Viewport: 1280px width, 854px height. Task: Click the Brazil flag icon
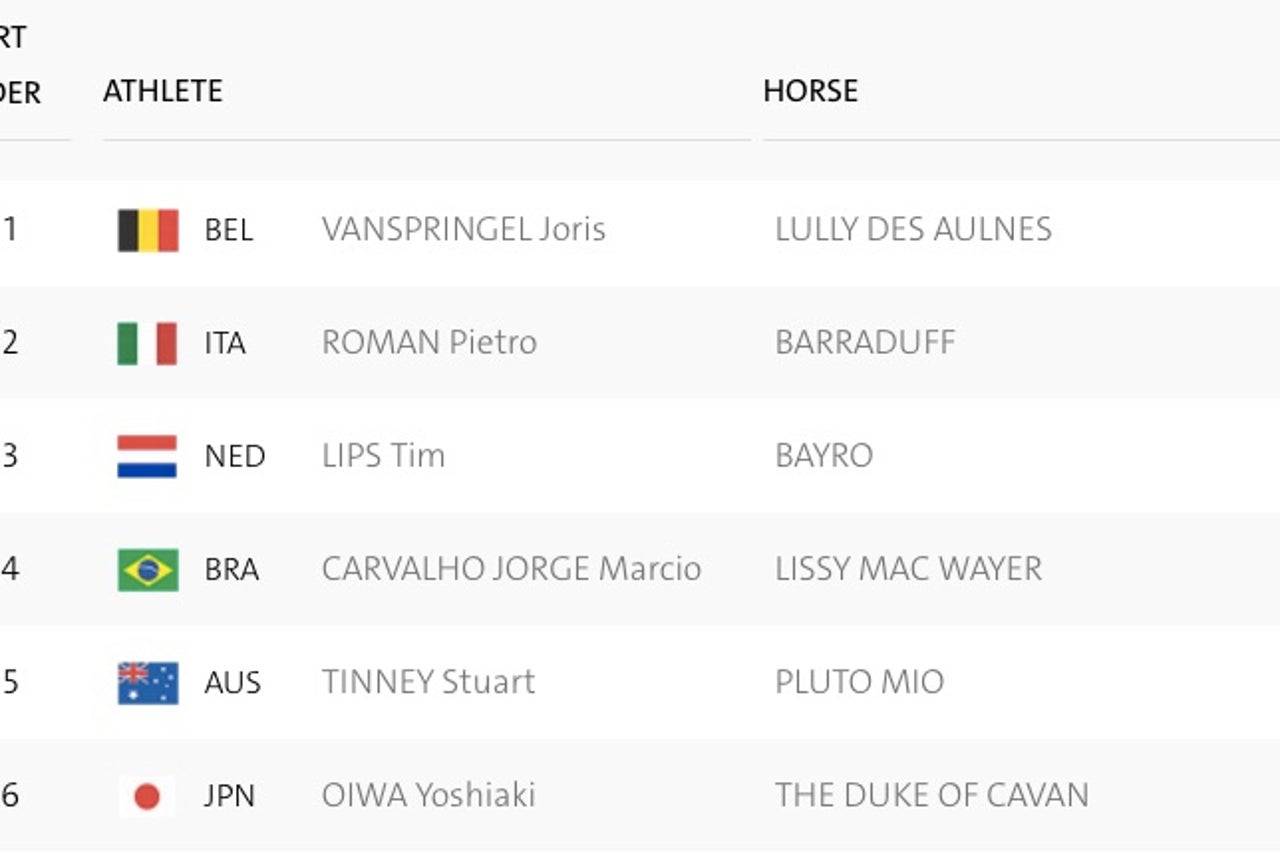coord(148,569)
